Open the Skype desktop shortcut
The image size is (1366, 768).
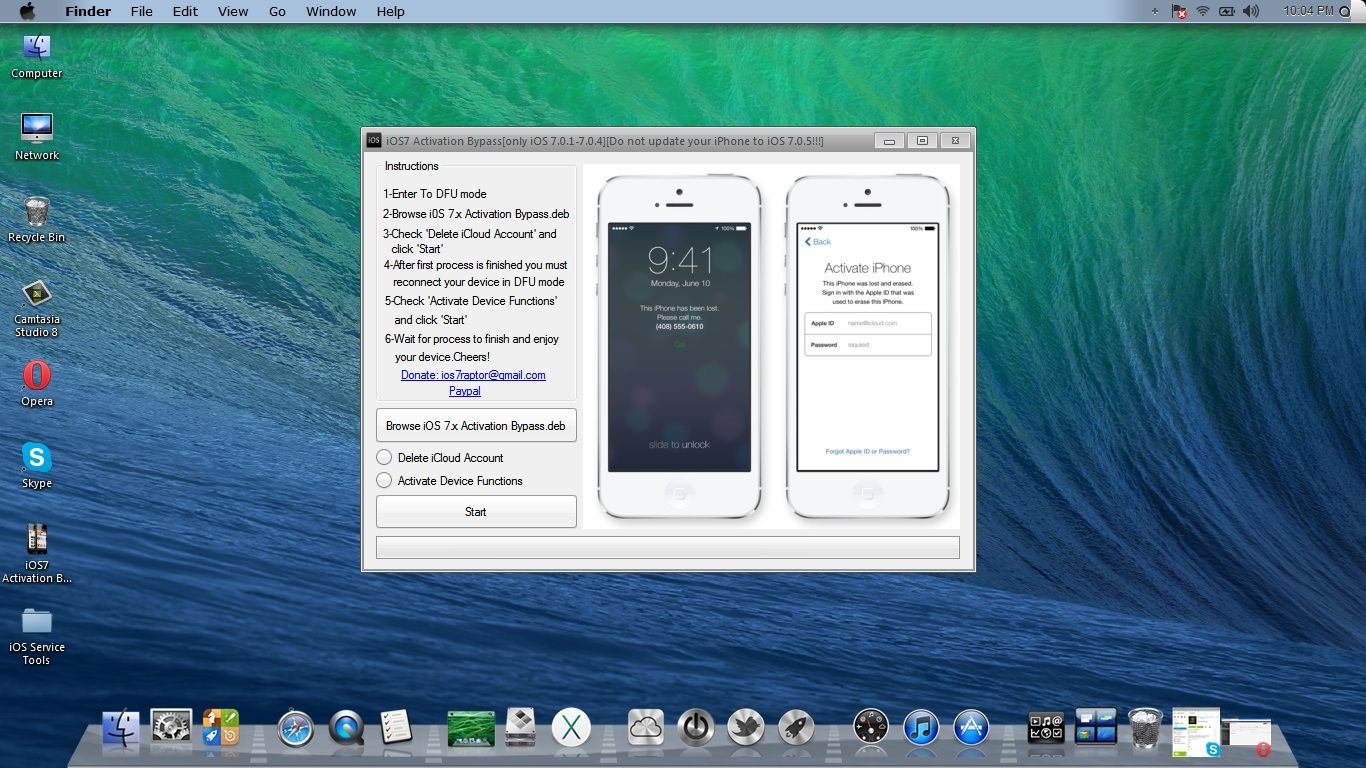point(37,459)
